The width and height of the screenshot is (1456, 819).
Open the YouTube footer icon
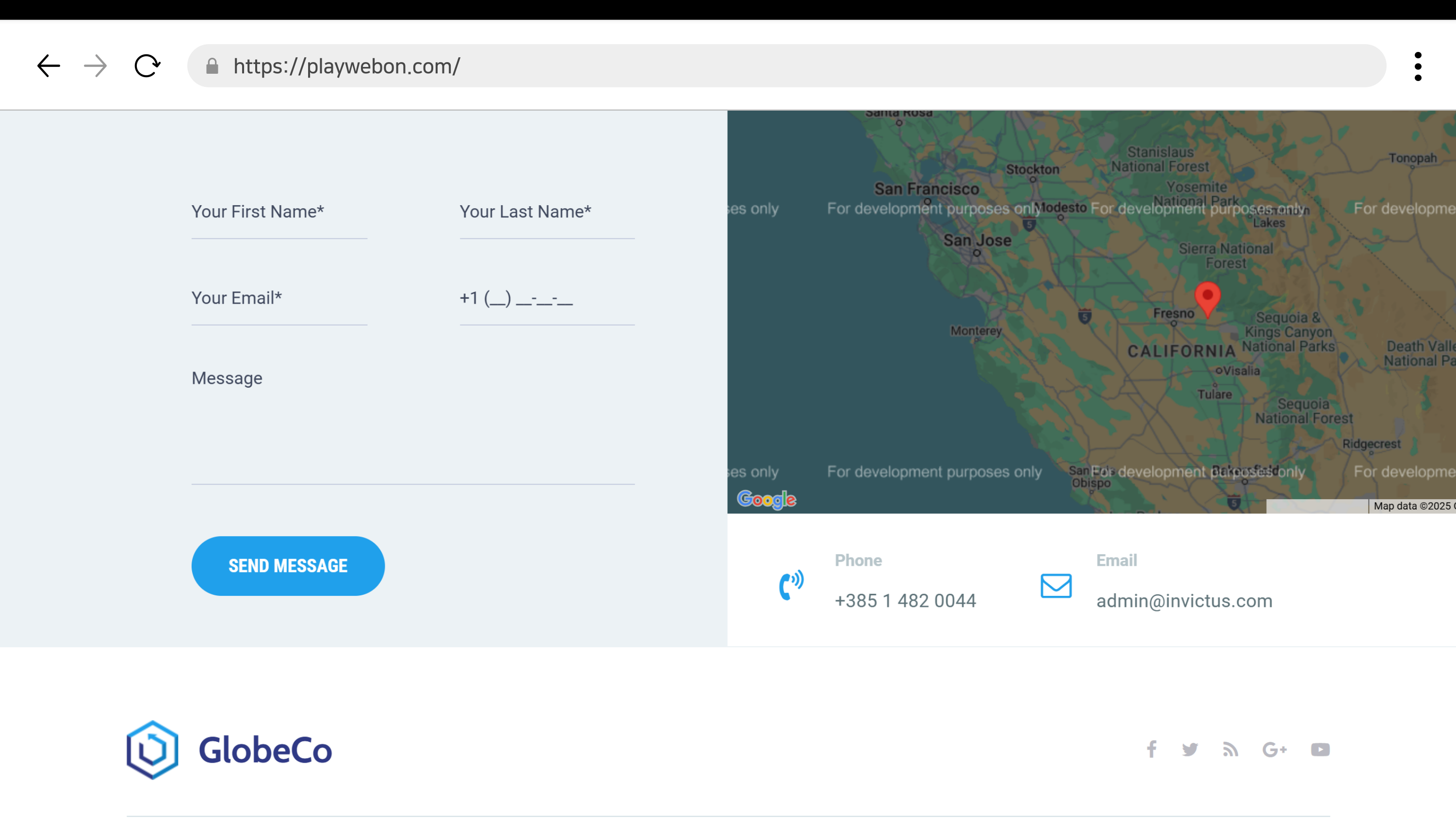click(1320, 750)
